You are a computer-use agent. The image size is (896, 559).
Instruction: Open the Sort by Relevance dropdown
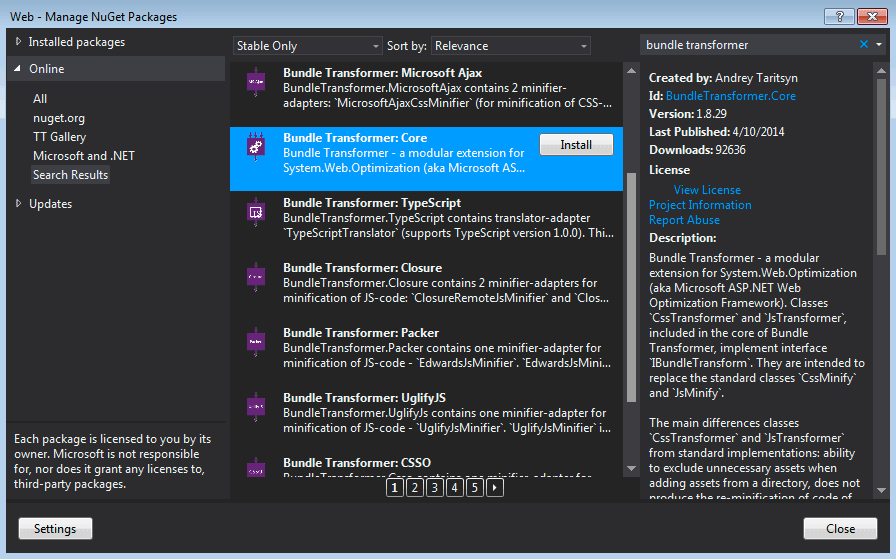511,46
